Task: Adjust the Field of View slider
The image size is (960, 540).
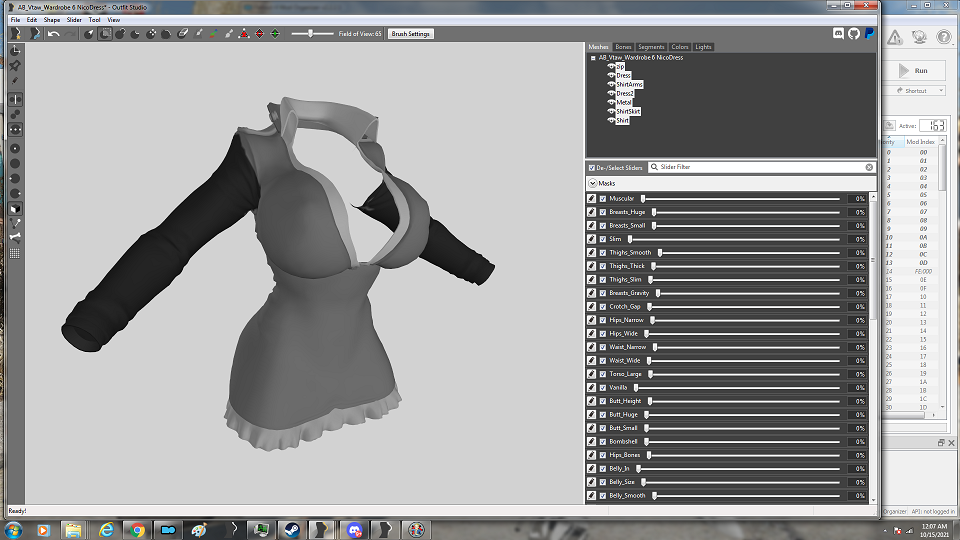Action: tap(312, 34)
